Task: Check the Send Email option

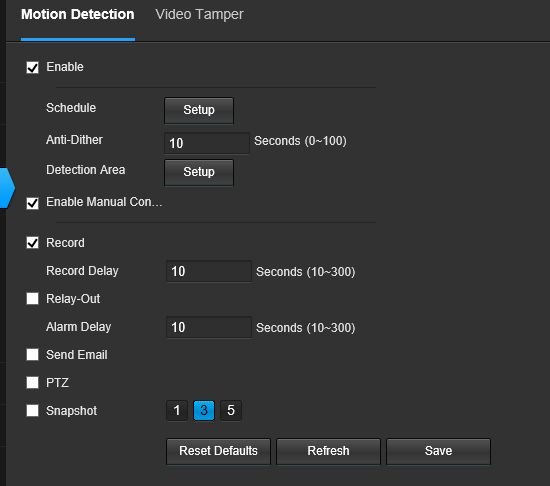Action: [33, 355]
